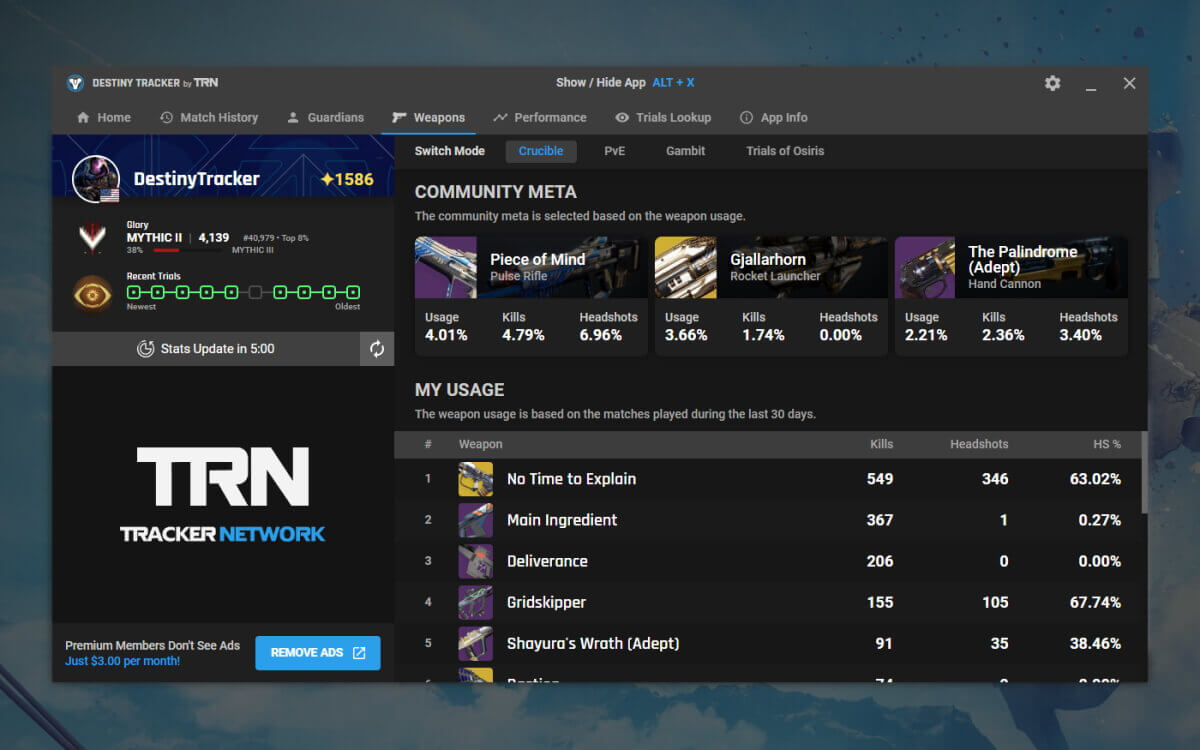Switch mode to Trials of Osiris
Screen dimensions: 1200x750
tap(785, 151)
